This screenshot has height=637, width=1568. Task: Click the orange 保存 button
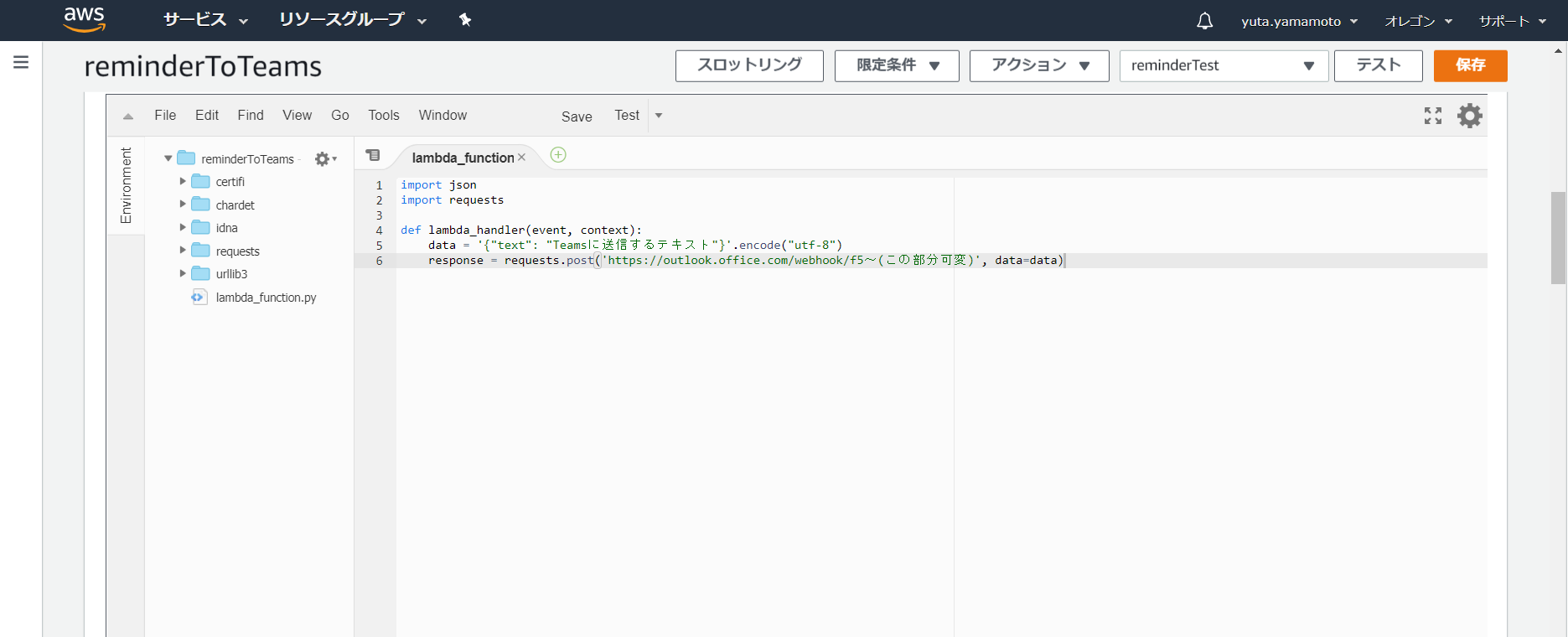pyautogui.click(x=1470, y=65)
